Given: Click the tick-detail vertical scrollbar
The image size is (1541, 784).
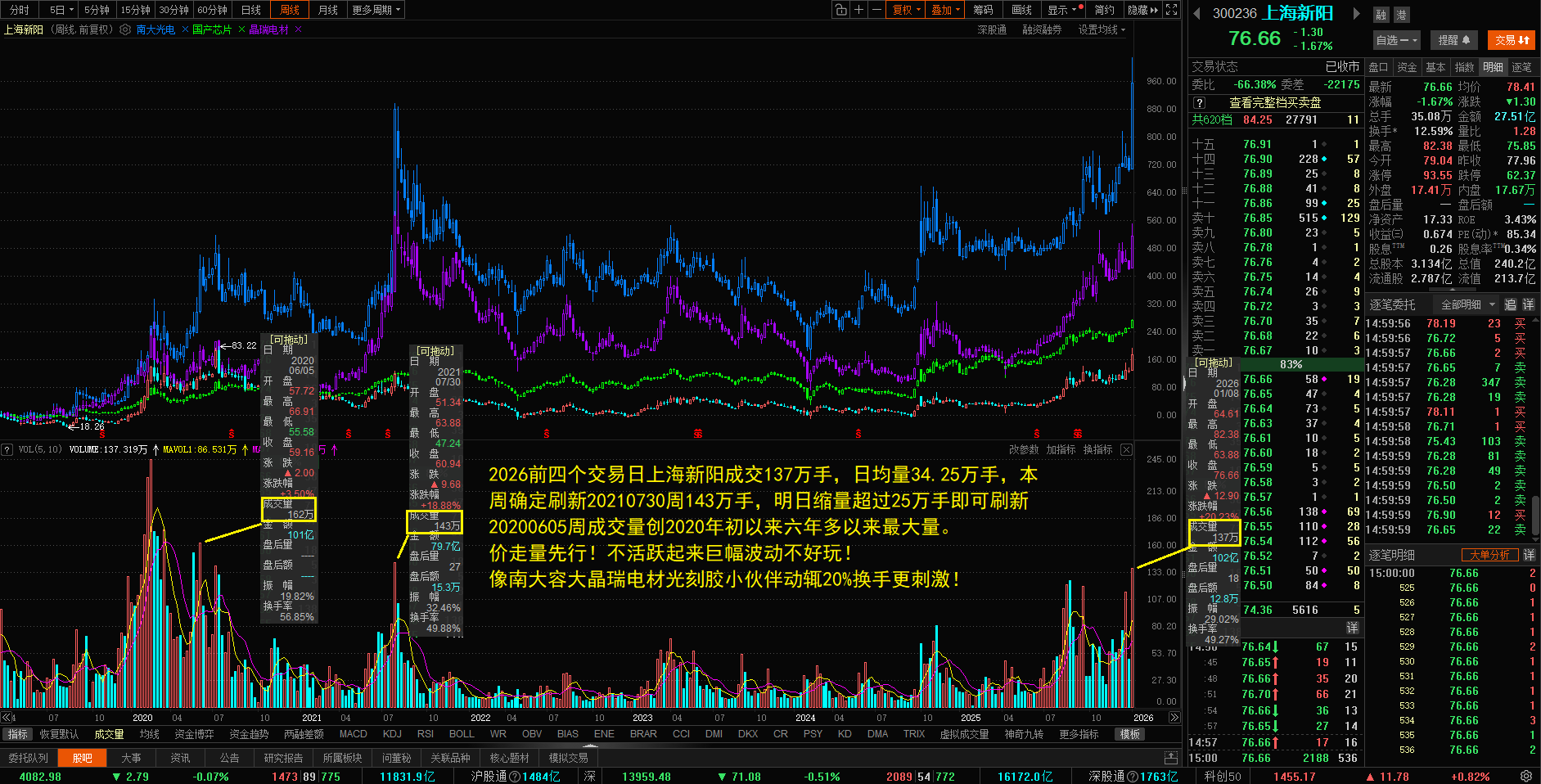Looking at the screenshot, I should point(1537,516).
